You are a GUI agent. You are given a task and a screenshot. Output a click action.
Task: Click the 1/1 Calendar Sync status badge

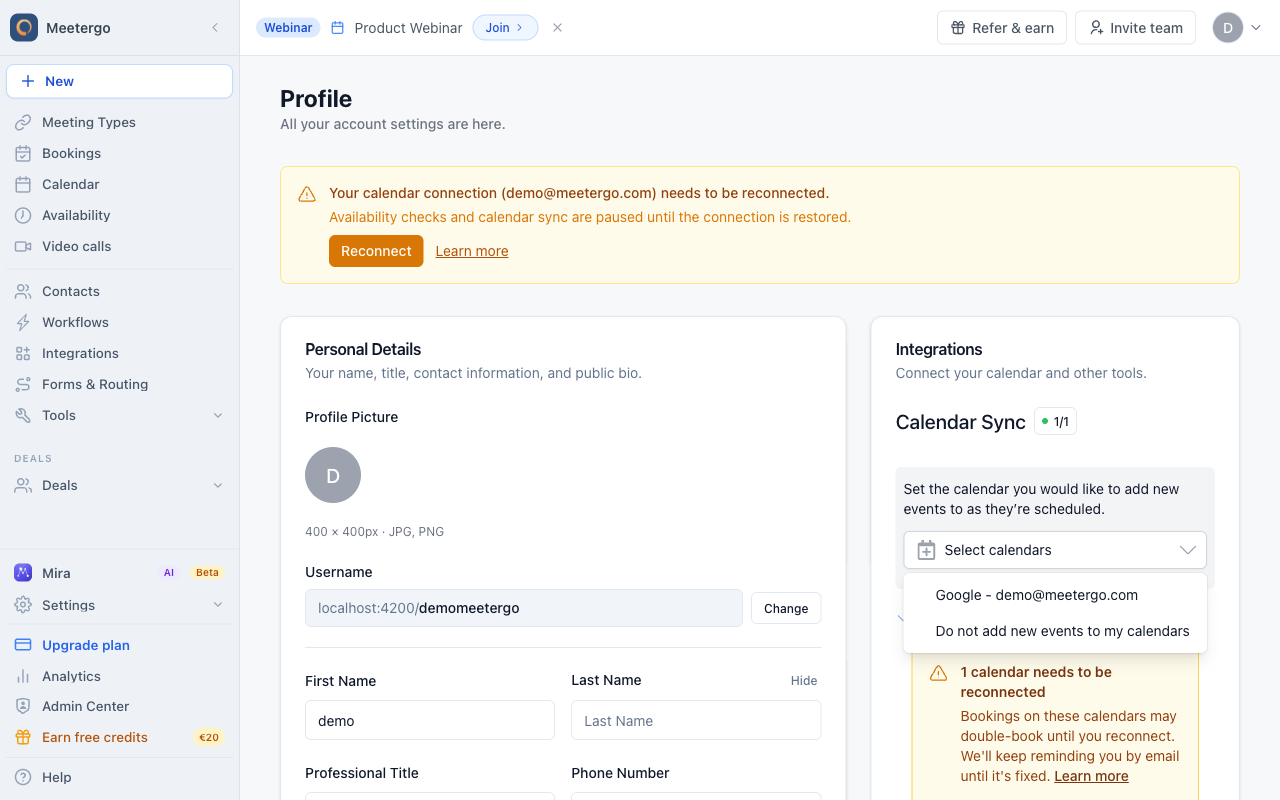[1055, 422]
